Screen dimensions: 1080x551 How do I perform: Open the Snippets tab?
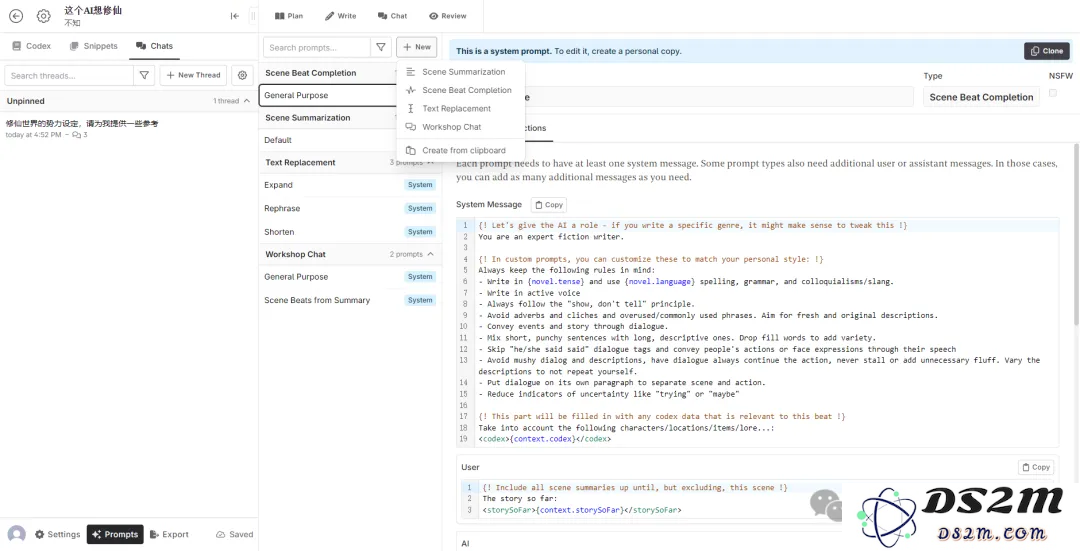pos(94,46)
